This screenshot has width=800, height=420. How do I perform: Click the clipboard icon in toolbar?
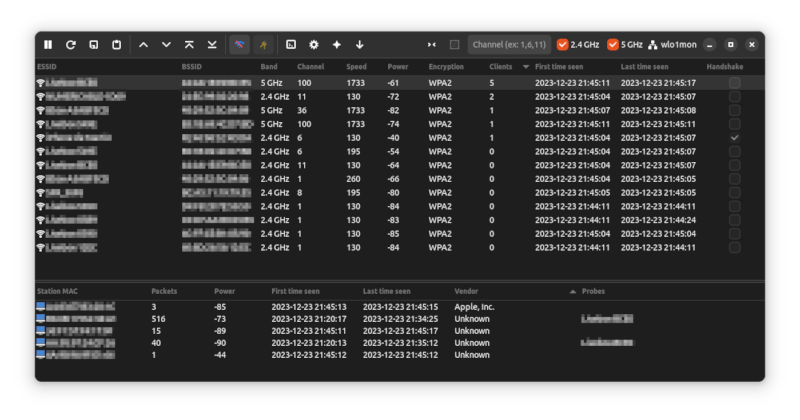point(117,45)
